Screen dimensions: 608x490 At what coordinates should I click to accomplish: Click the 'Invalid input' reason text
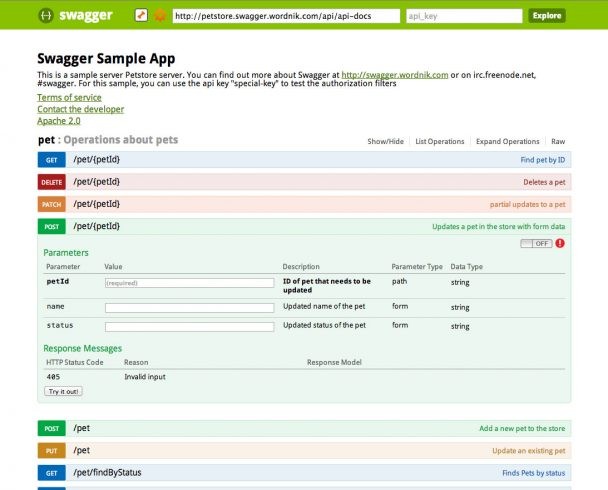coord(145,376)
